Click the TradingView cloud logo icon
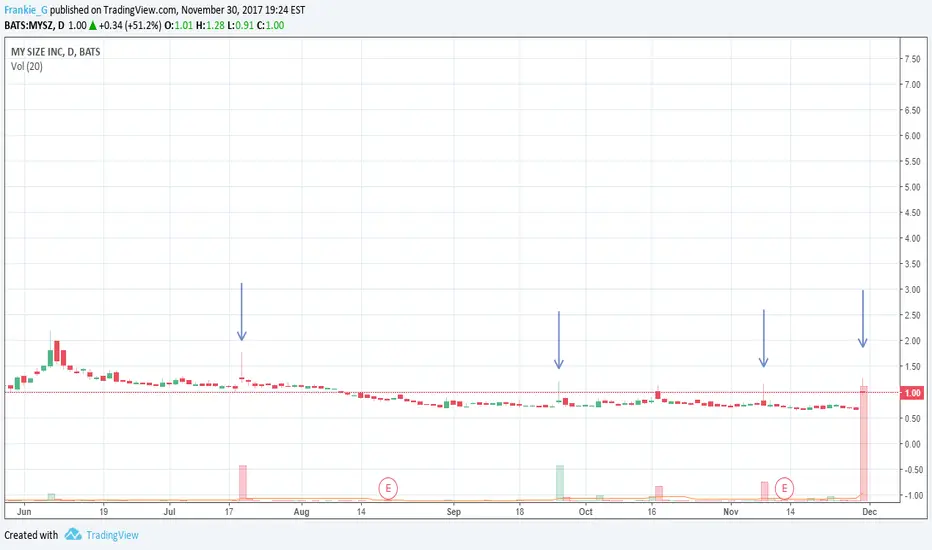932x550 pixels. (73, 535)
